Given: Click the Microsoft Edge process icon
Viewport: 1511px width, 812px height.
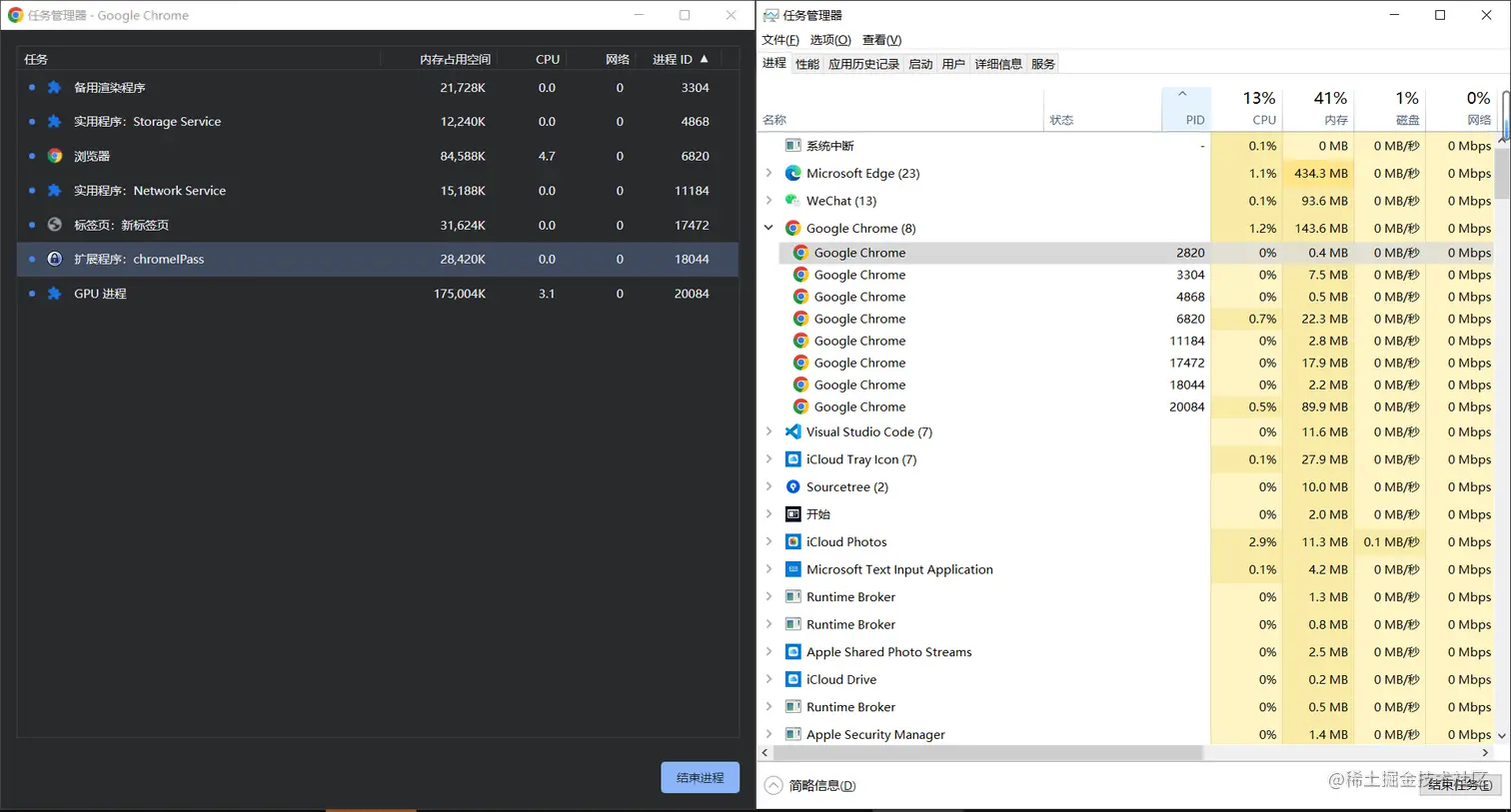Looking at the screenshot, I should [x=792, y=173].
